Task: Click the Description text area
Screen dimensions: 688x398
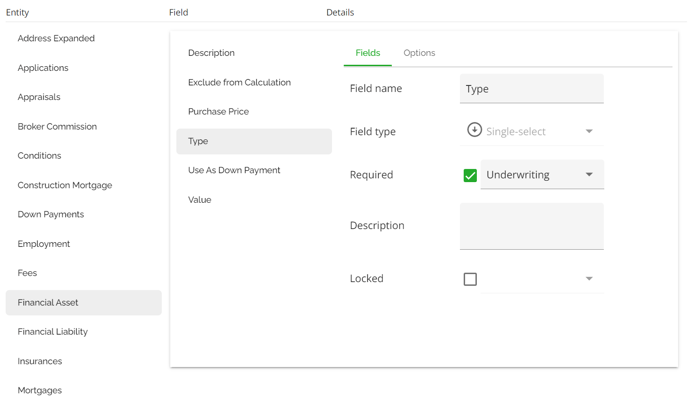Action: click(531, 226)
